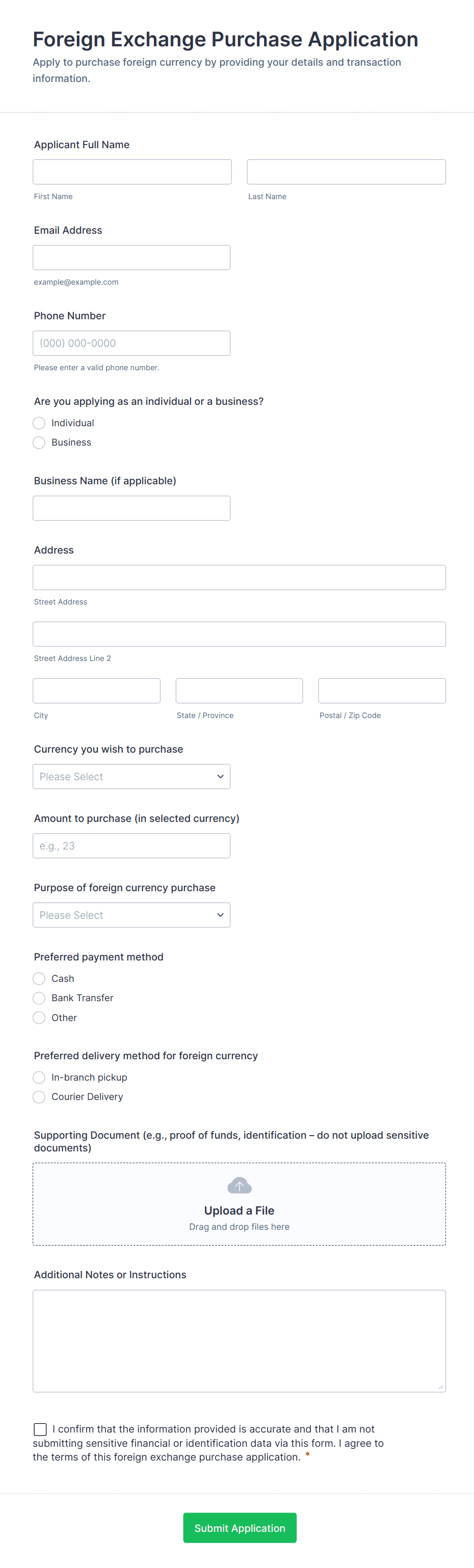The height and width of the screenshot is (1568, 474).
Task: Check the accuracy confirmation checkbox
Action: click(40, 1428)
